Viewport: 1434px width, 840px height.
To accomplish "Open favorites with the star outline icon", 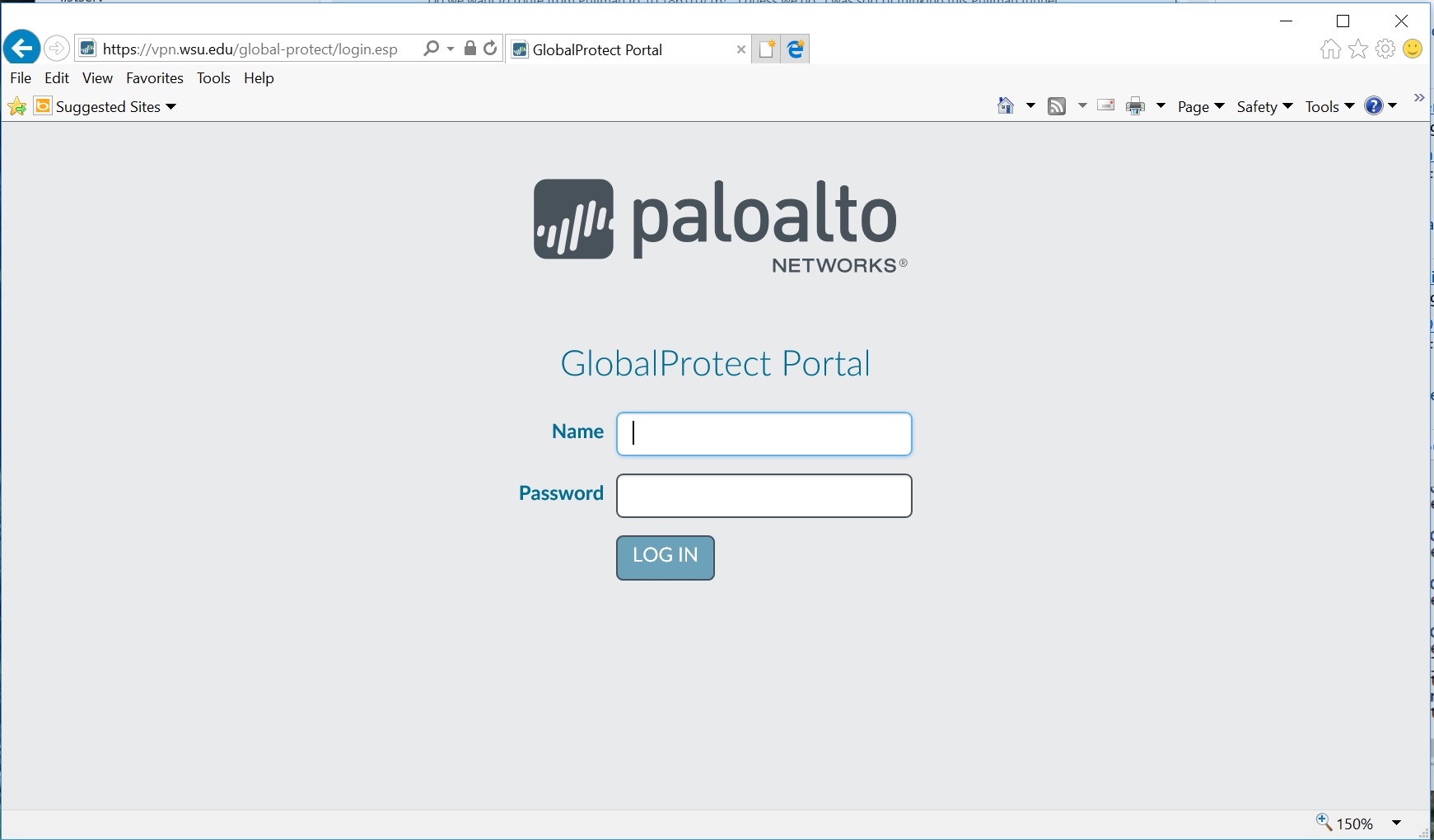I will 1358,49.
